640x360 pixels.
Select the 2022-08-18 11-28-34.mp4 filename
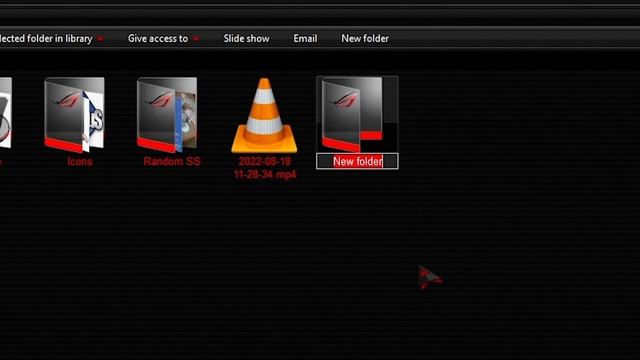click(264, 168)
